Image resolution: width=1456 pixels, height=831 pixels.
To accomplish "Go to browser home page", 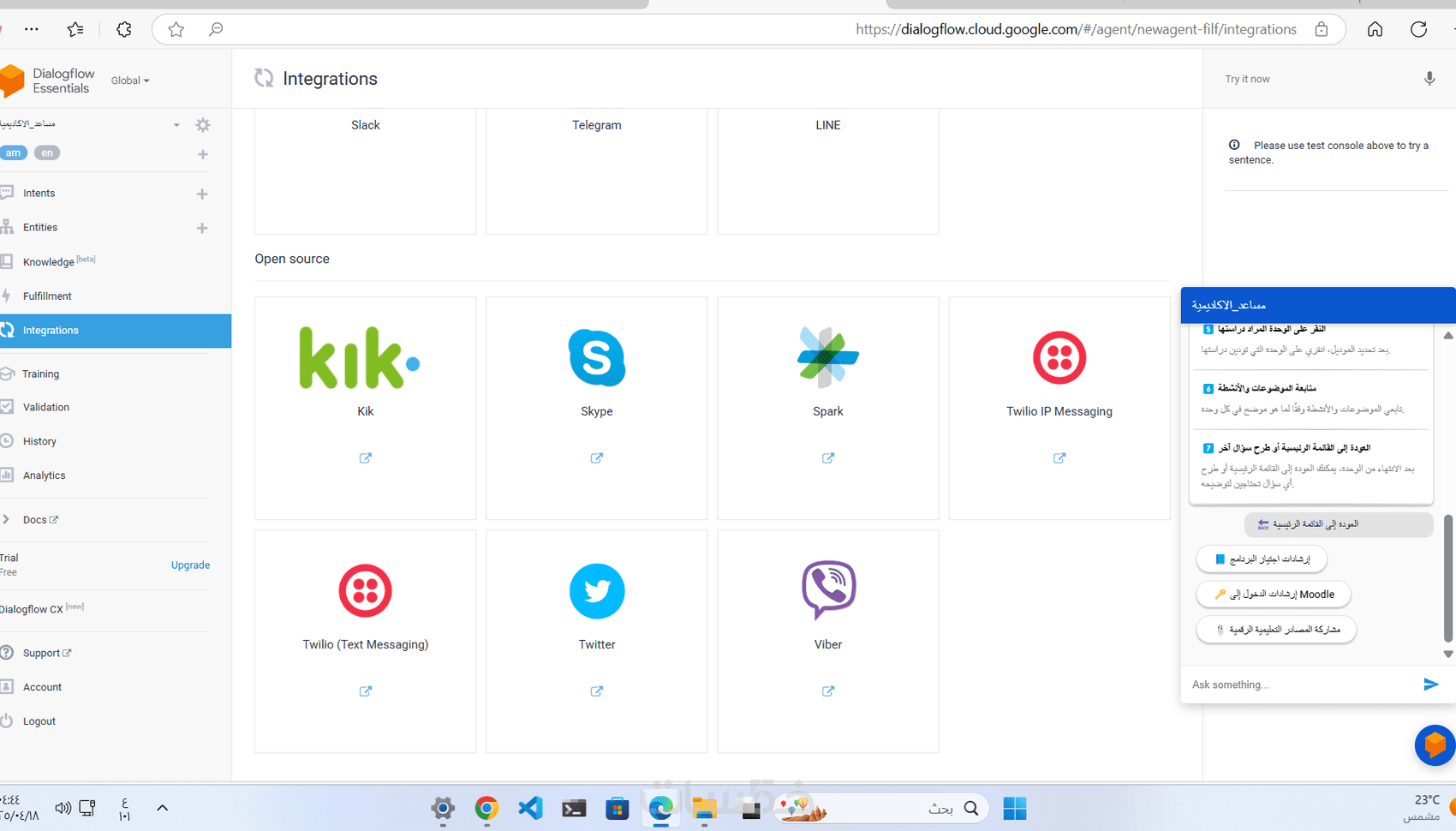I will (1375, 29).
